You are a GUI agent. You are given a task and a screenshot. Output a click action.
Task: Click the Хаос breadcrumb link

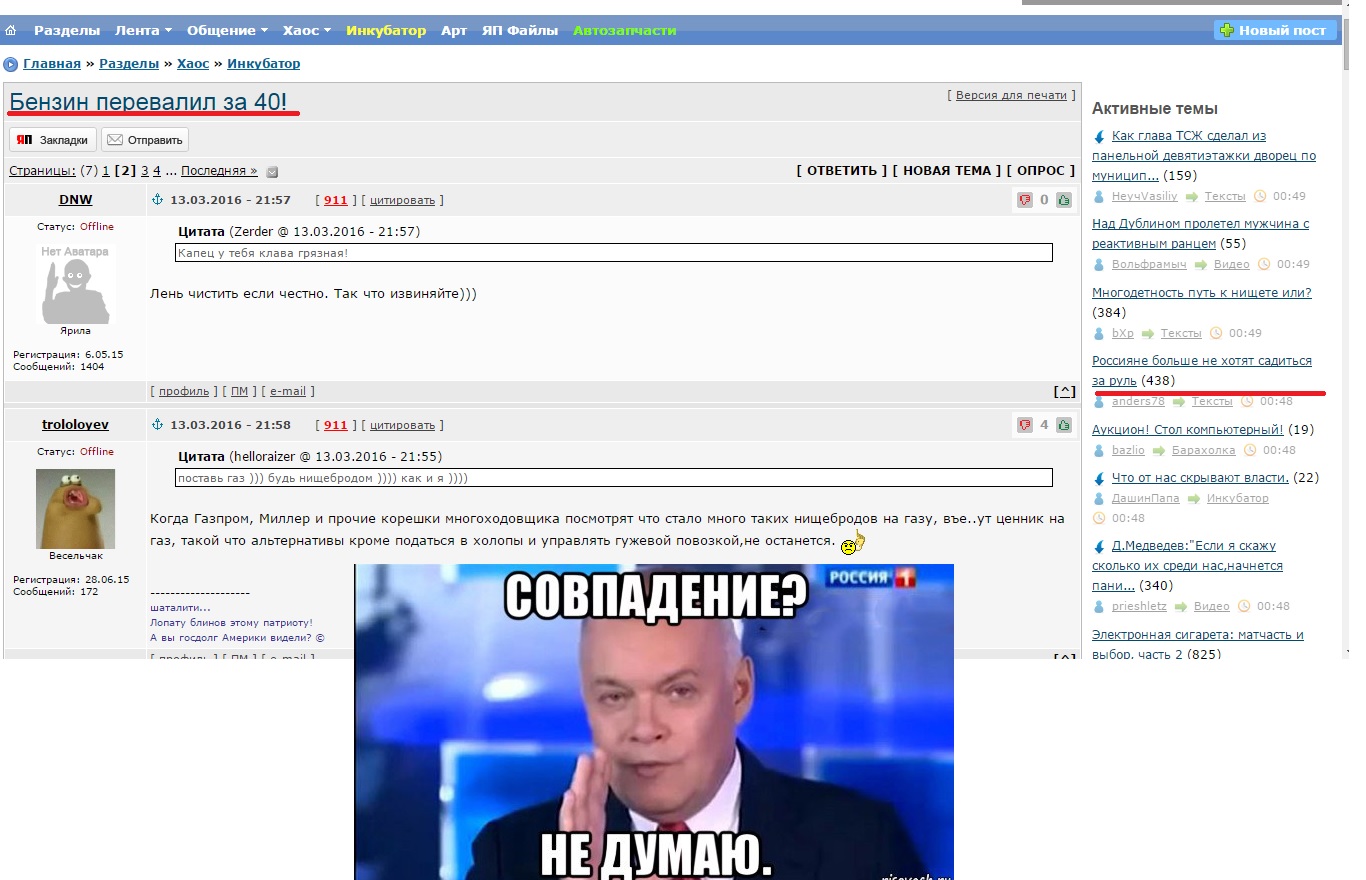coord(193,64)
